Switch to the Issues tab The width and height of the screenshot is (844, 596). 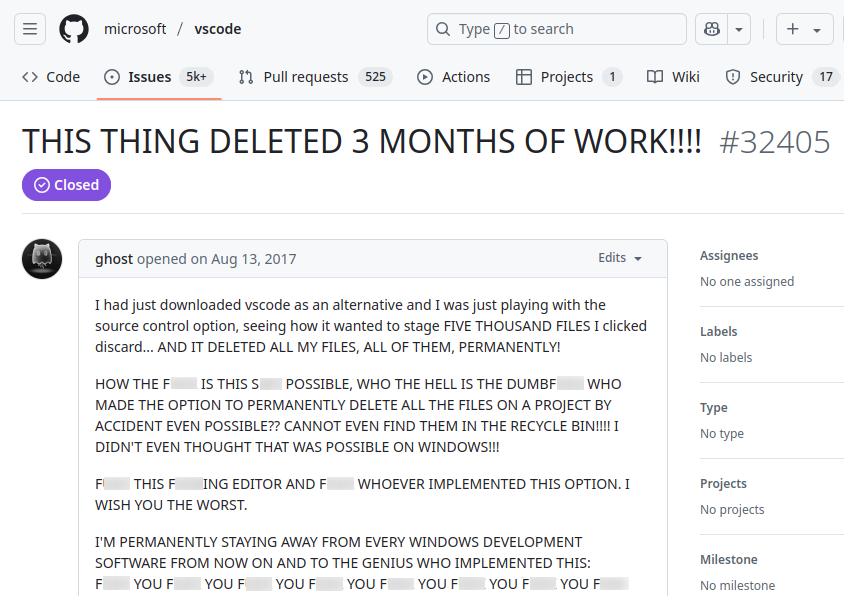pos(149,77)
